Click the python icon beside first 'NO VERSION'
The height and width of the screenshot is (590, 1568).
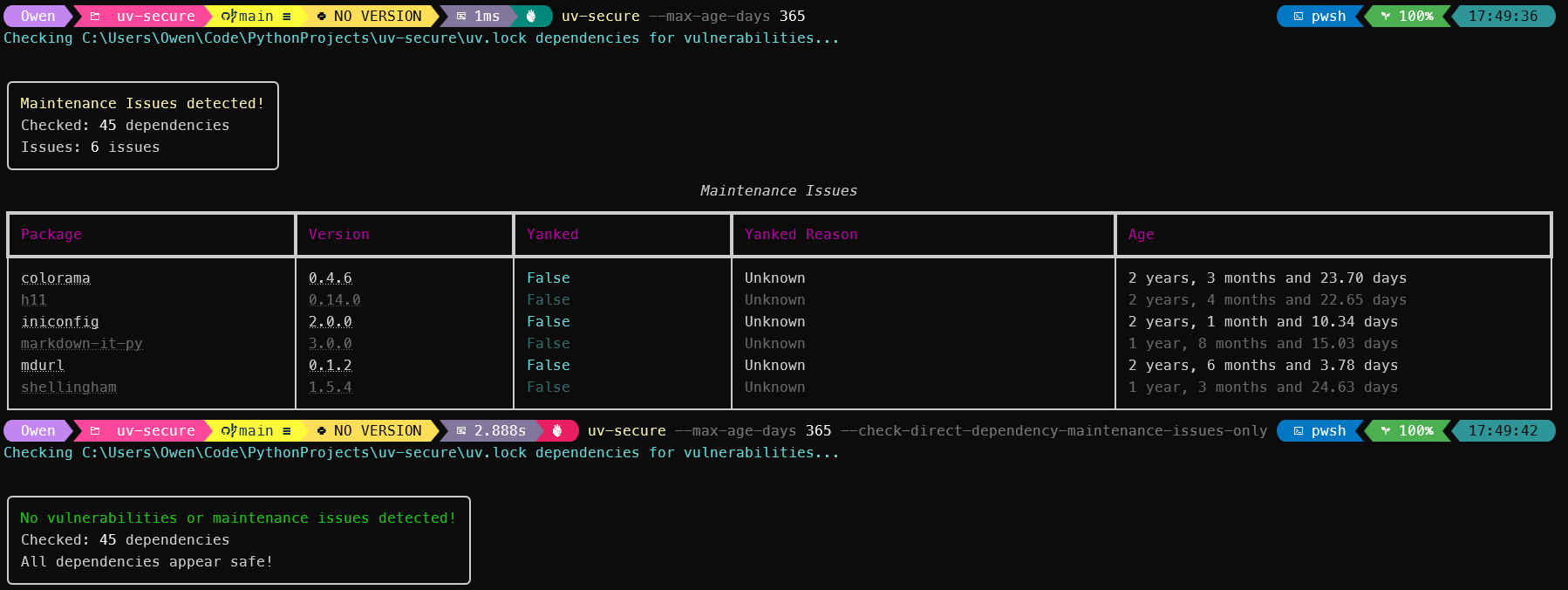click(x=321, y=17)
